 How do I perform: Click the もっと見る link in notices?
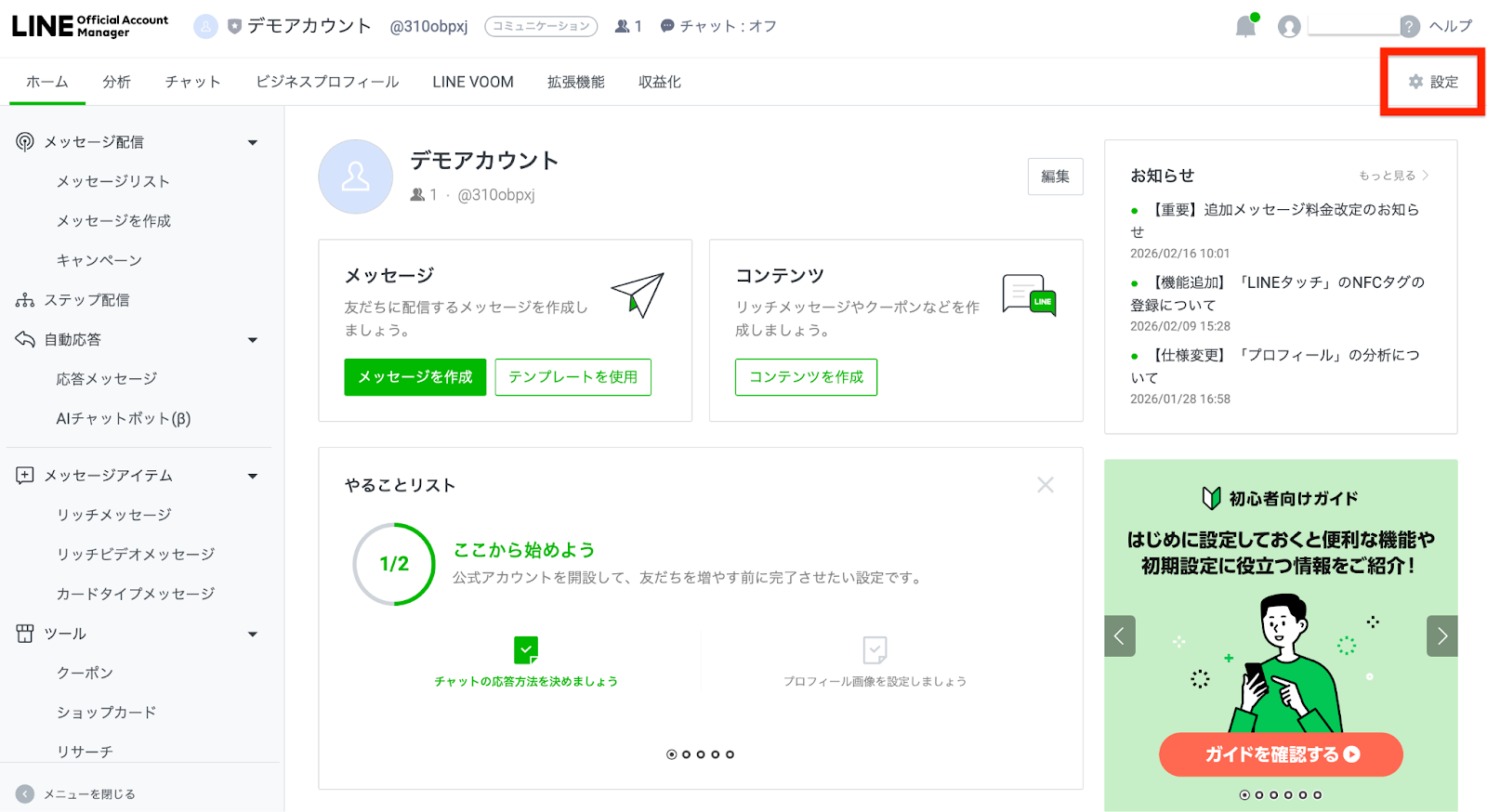point(1392,176)
